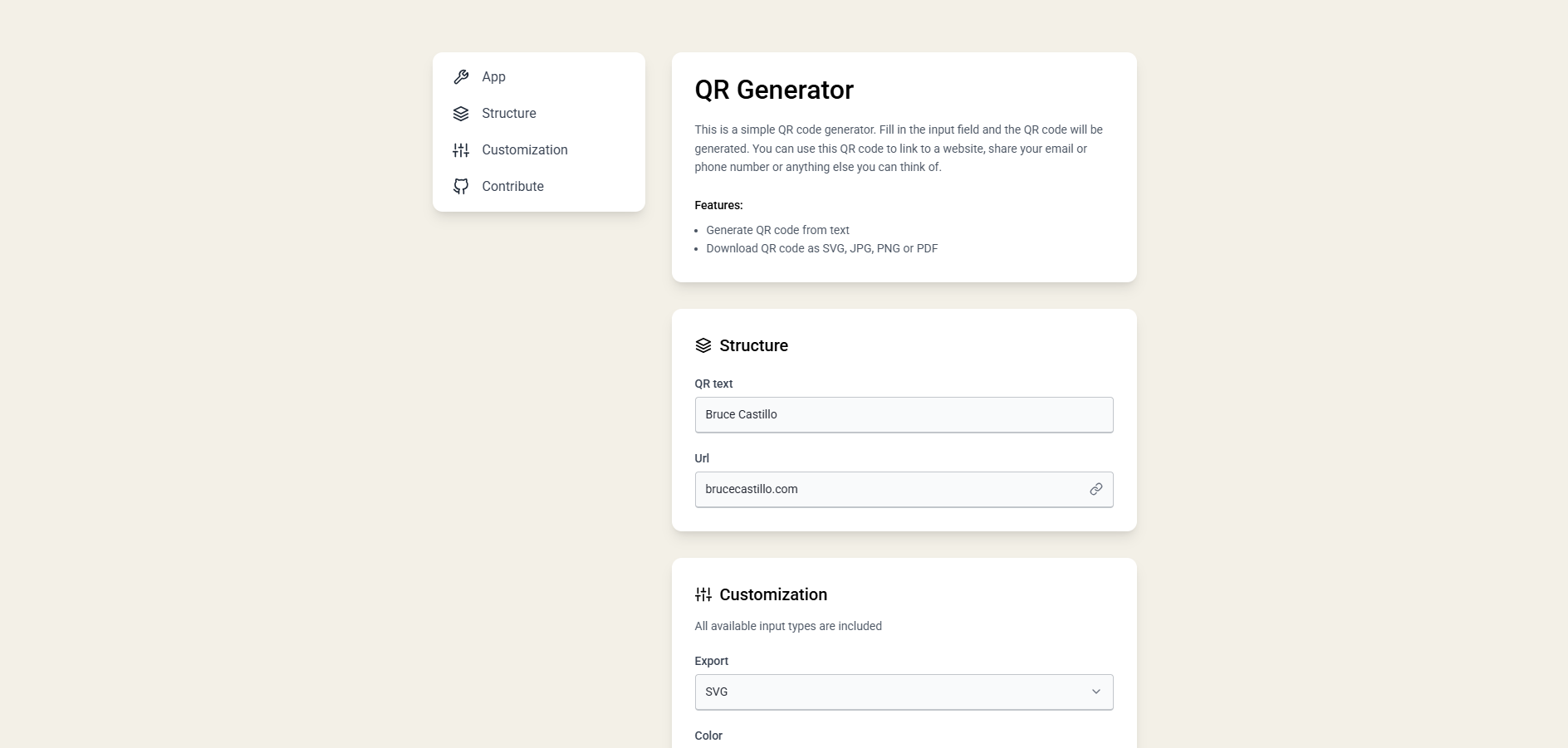Click the layers icon in the sidebar
Image resolution: width=1568 pixels, height=748 pixels.
[x=461, y=114]
